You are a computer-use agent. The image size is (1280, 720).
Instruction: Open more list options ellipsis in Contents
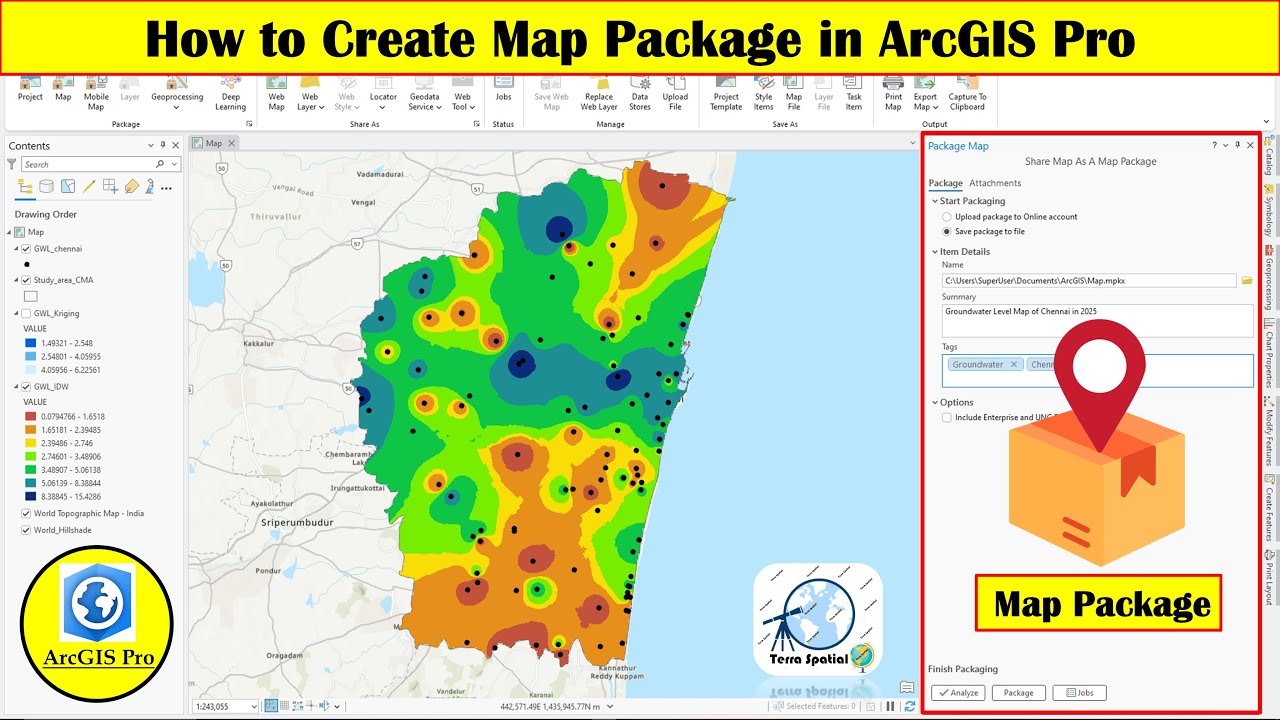[166, 188]
